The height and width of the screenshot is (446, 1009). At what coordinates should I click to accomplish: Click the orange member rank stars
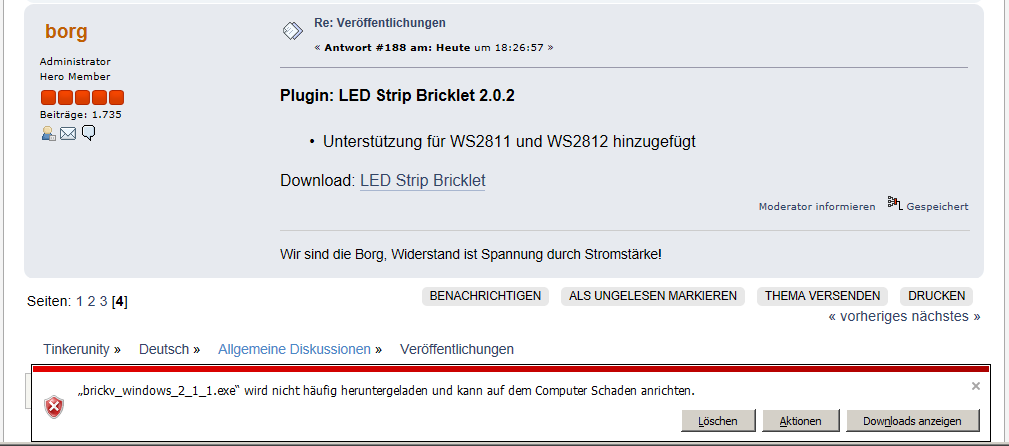point(82,98)
